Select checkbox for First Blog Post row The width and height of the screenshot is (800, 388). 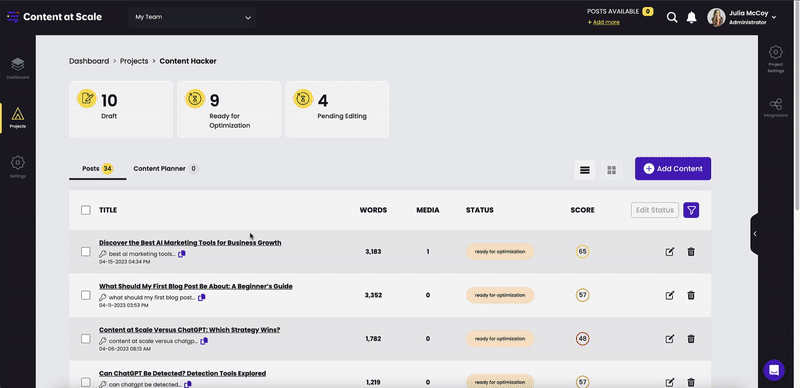[x=86, y=295]
